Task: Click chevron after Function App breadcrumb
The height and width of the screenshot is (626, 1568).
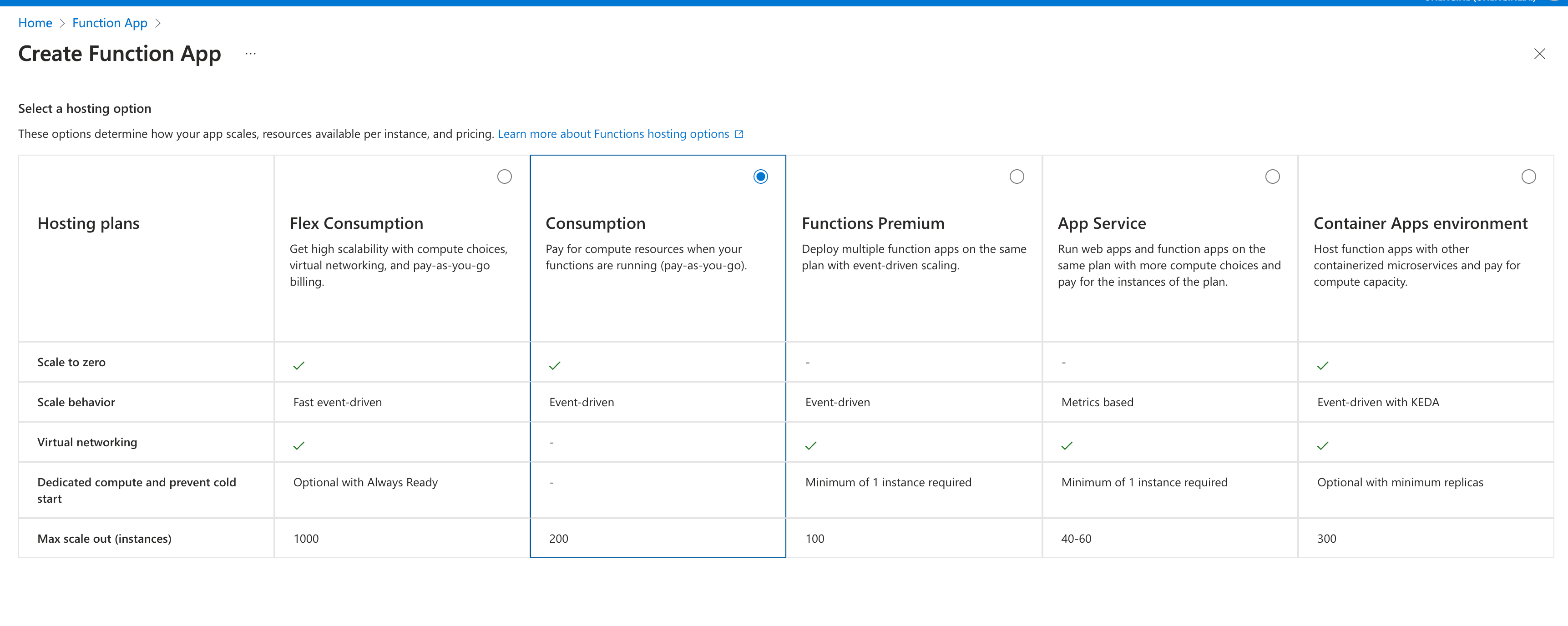Action: pyautogui.click(x=157, y=23)
